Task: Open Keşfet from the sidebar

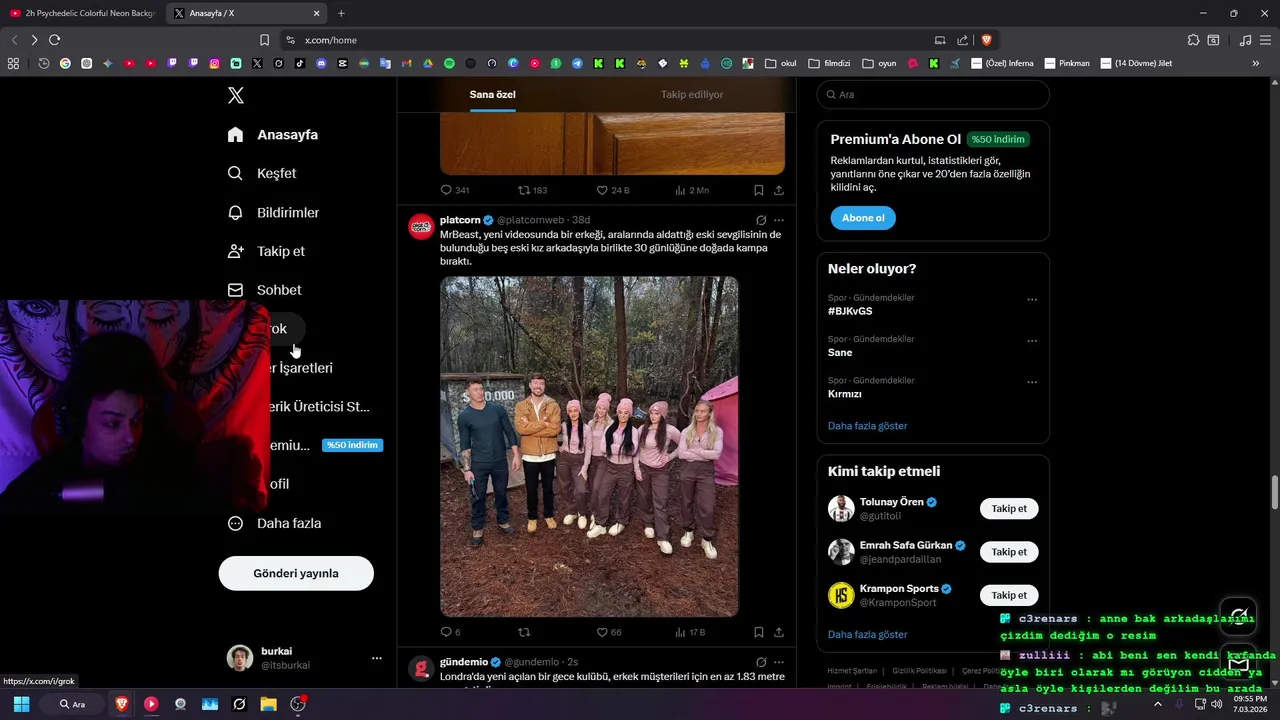Action: (262, 173)
